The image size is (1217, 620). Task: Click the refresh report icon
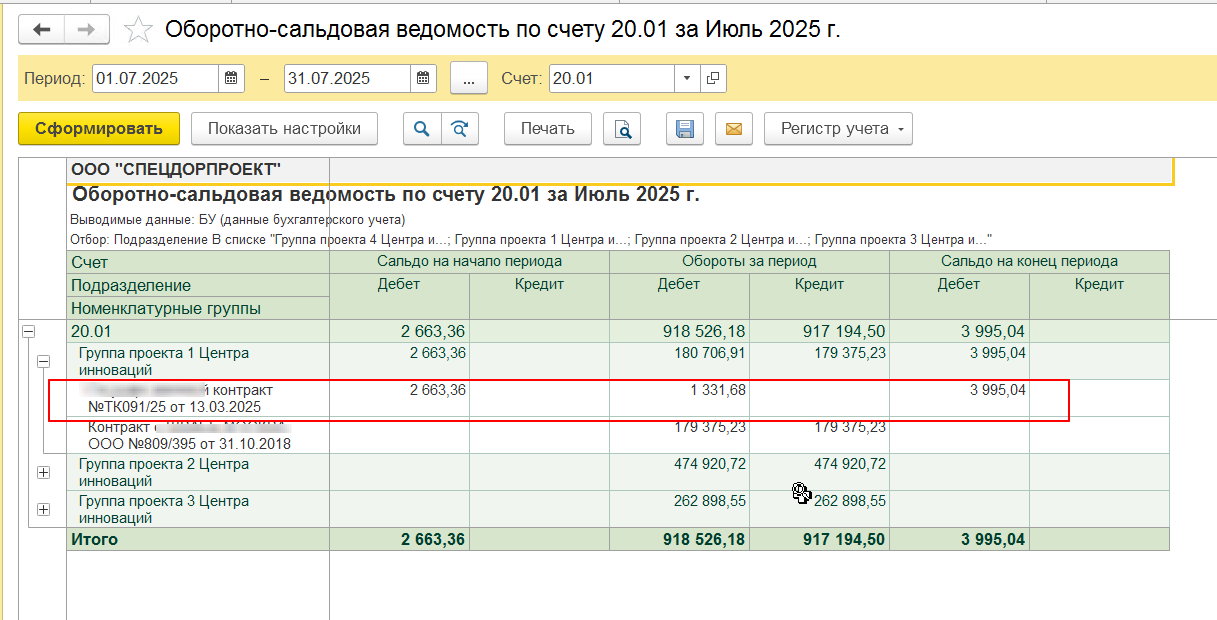coord(460,128)
